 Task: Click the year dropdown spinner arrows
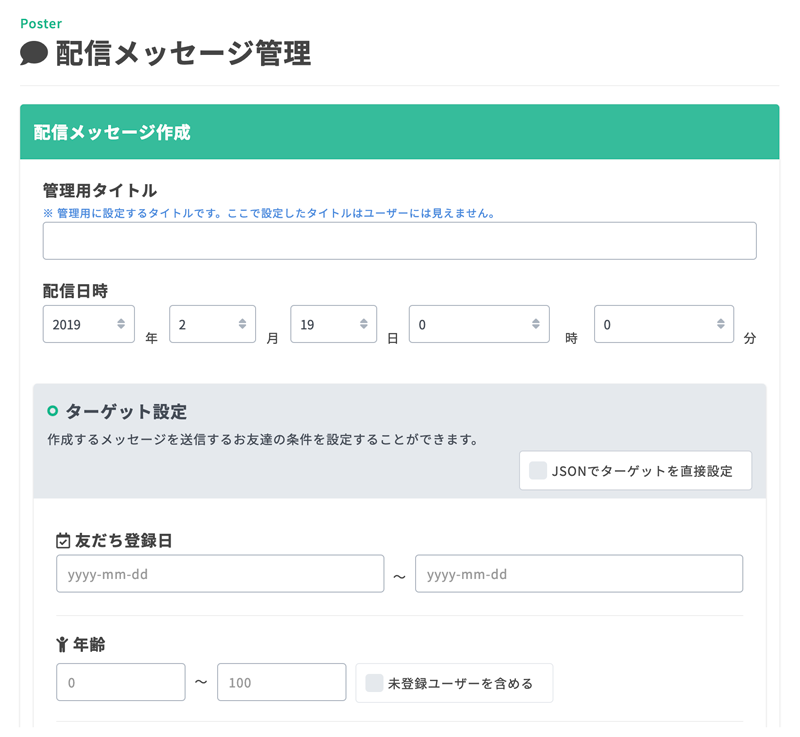point(121,324)
